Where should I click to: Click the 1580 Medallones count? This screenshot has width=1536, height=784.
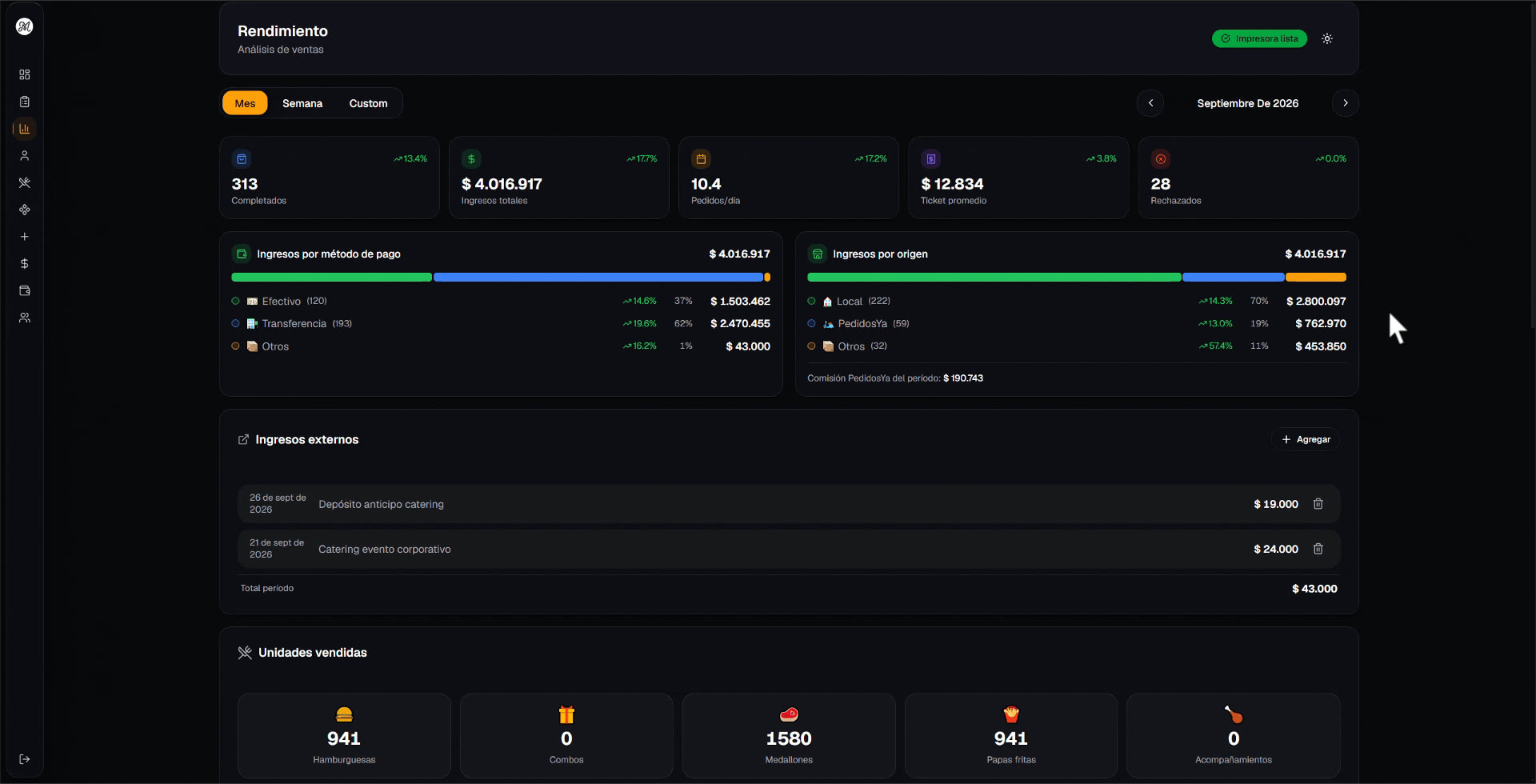pyautogui.click(x=789, y=738)
